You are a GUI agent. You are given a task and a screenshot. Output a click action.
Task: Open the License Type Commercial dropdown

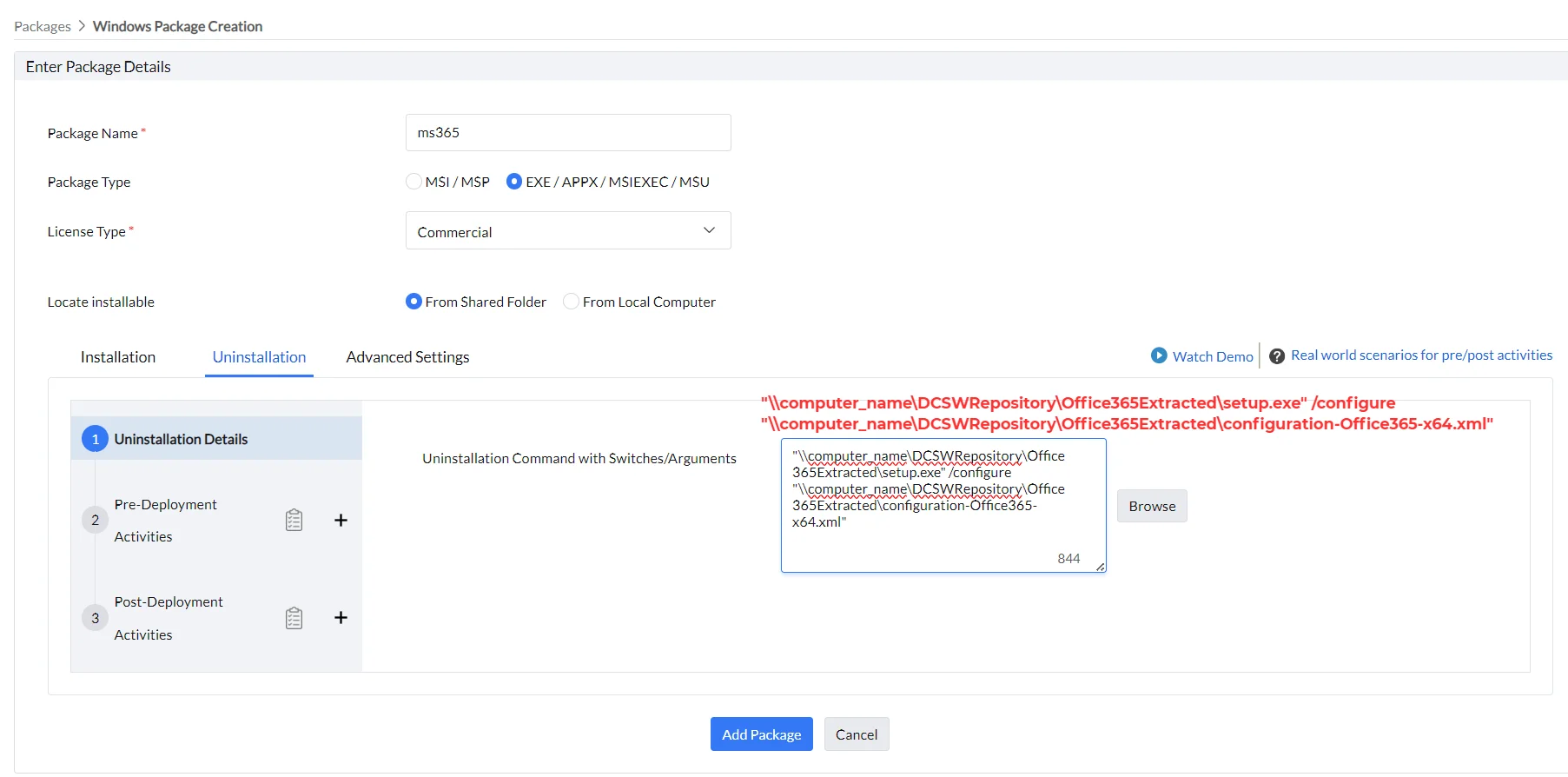coord(568,230)
